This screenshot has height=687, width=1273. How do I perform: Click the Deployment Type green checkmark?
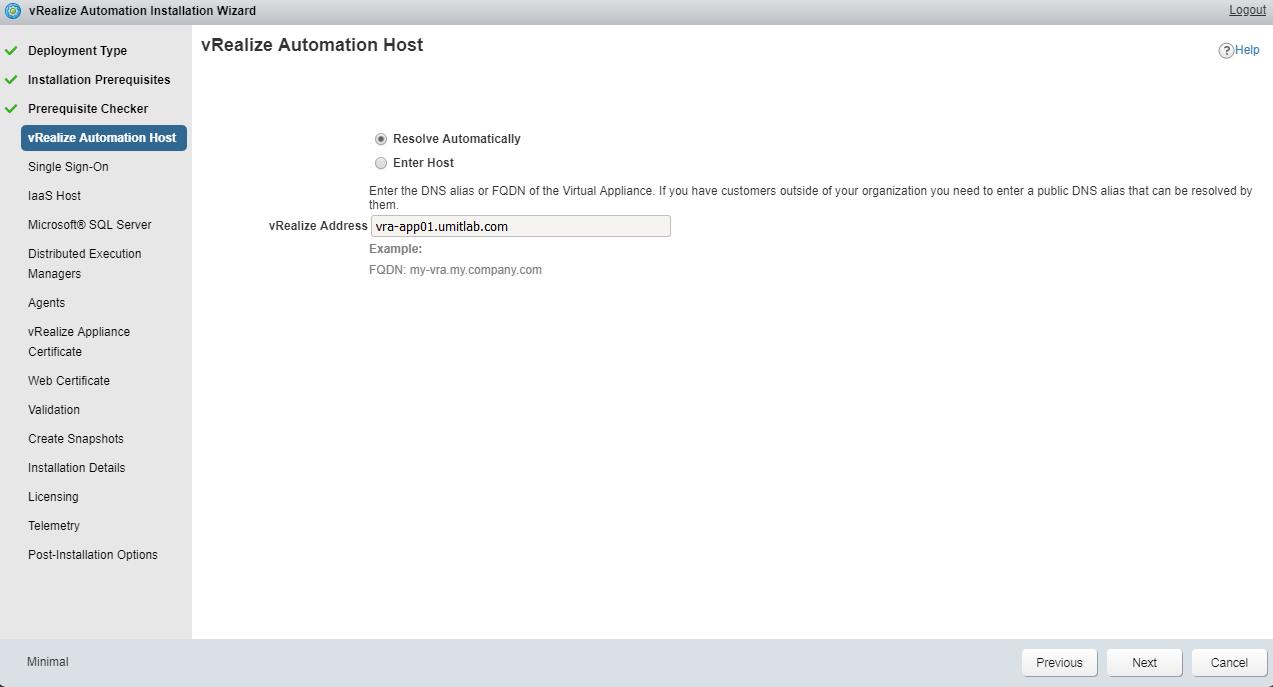12,51
